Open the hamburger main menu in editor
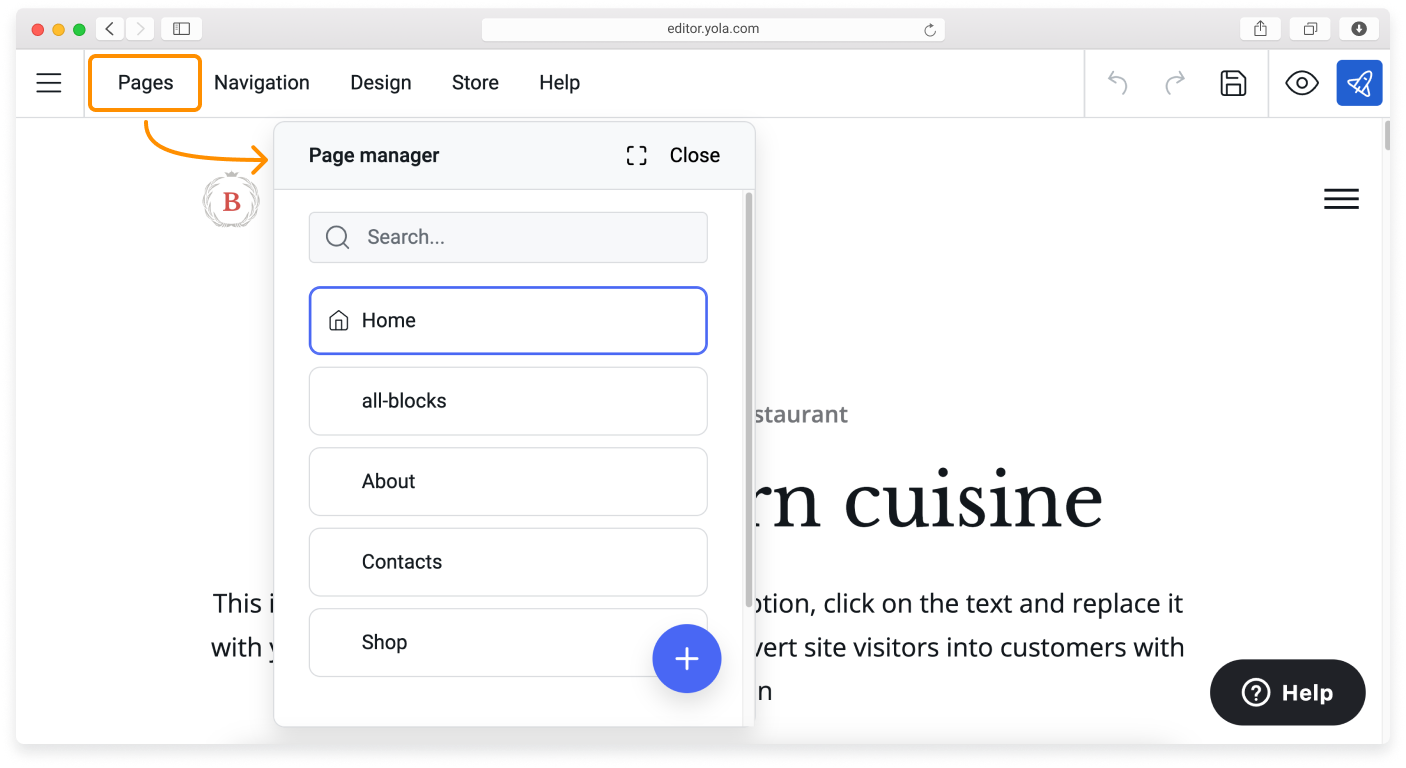Viewport: 1406px width, 768px height. point(49,83)
